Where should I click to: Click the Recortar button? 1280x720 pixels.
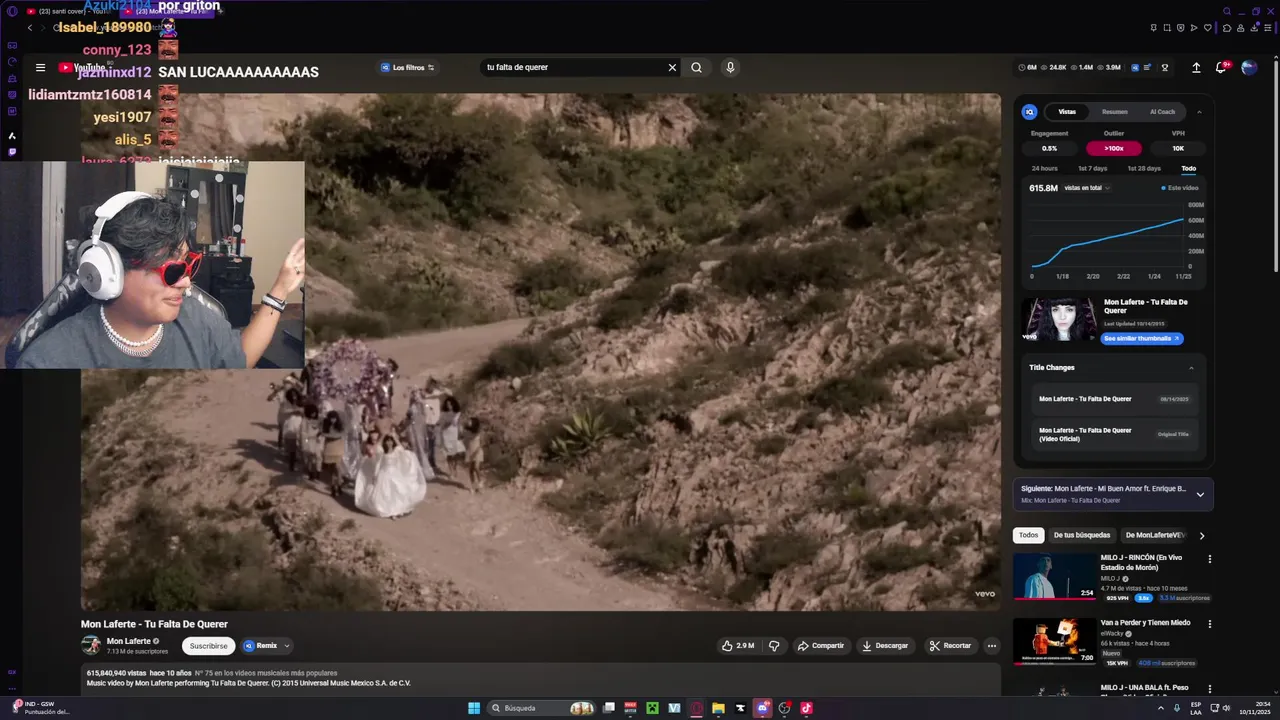pyautogui.click(x=950, y=646)
